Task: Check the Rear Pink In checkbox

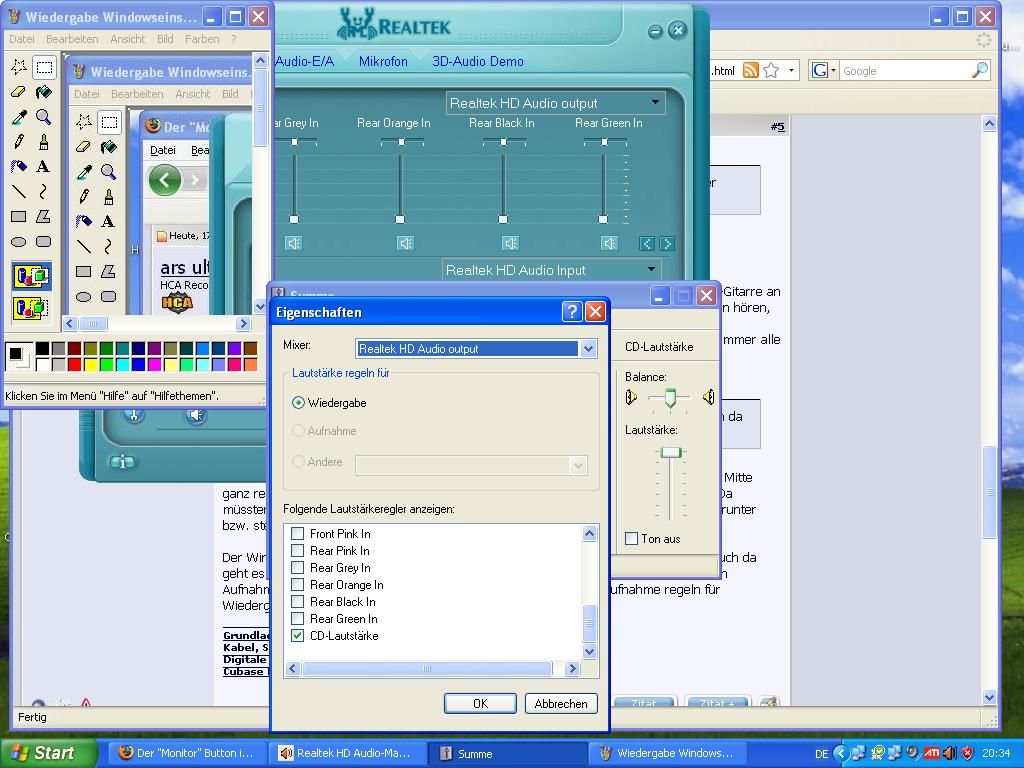Action: [297, 551]
